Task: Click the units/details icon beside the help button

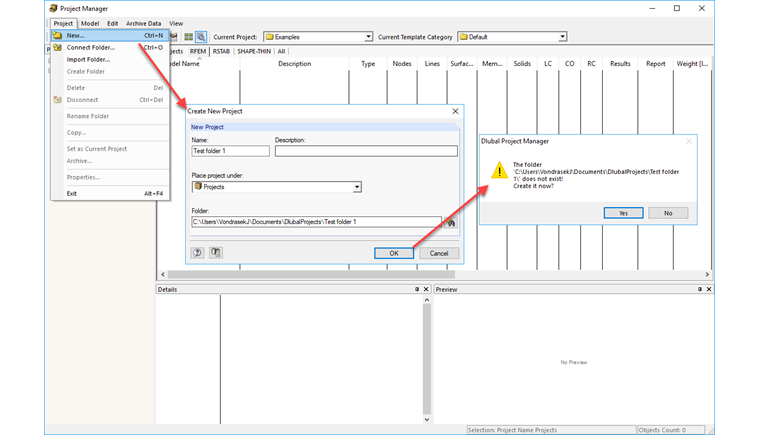Action: pyautogui.click(x=216, y=253)
